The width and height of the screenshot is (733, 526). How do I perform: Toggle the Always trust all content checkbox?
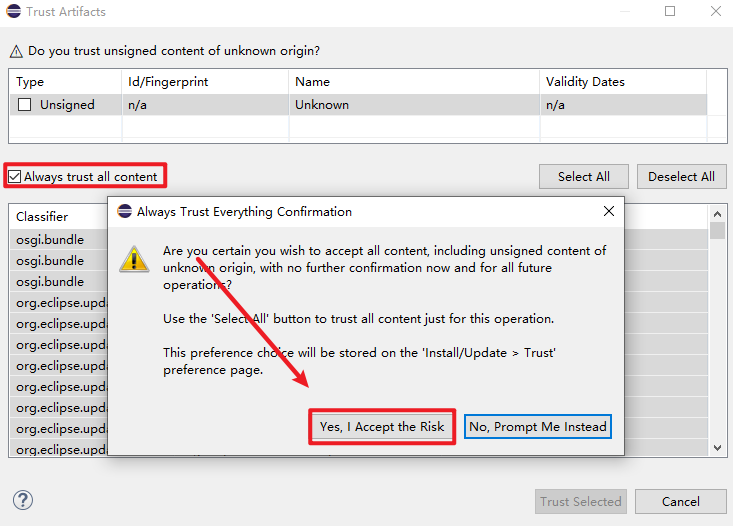point(15,177)
